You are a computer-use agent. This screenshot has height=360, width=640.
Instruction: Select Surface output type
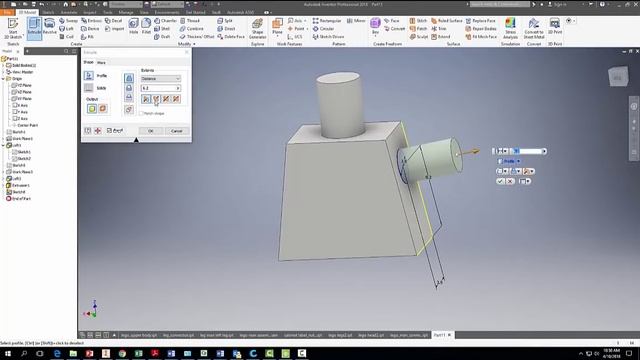(x=102, y=109)
